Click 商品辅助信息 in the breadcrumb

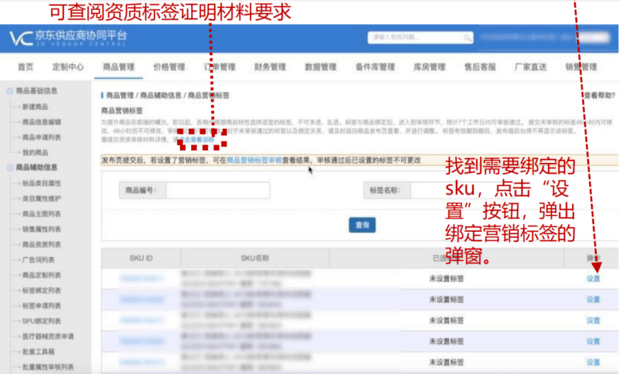click(161, 95)
